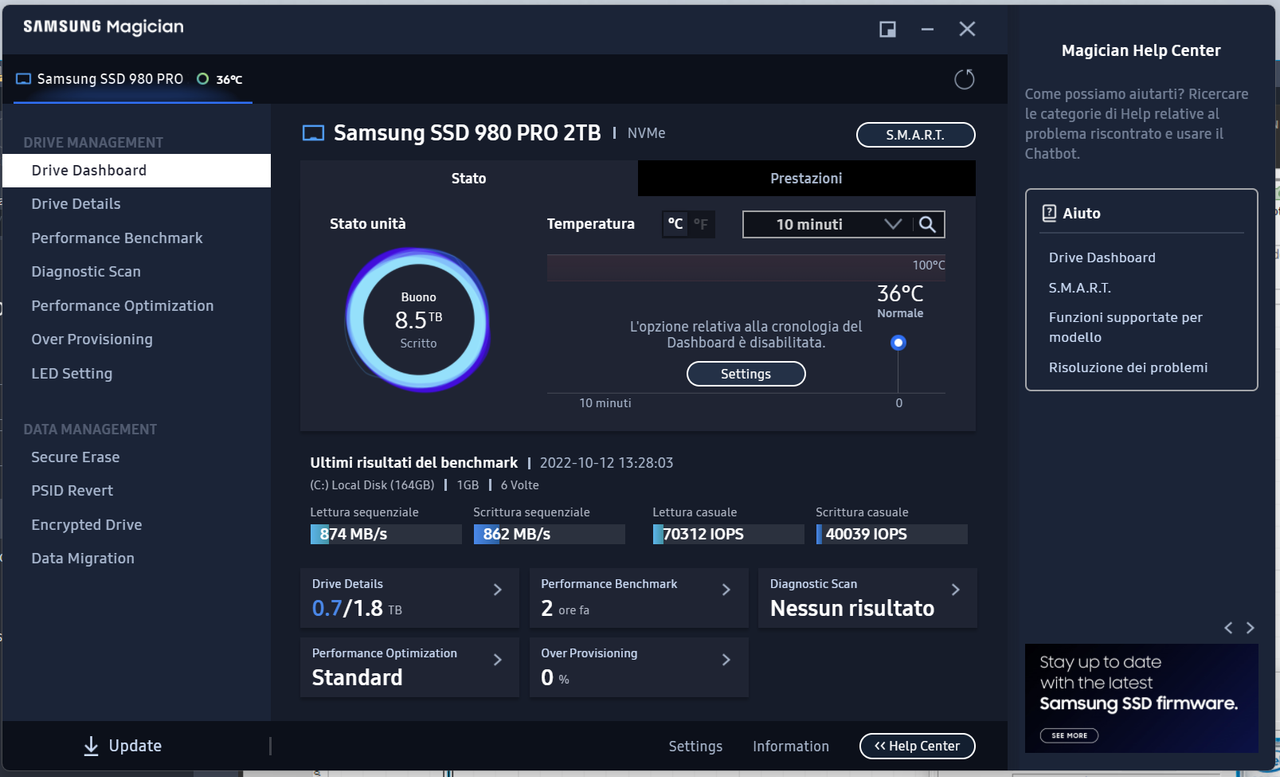
Task: Click the Settings button in temperature panel
Action: tap(746, 374)
